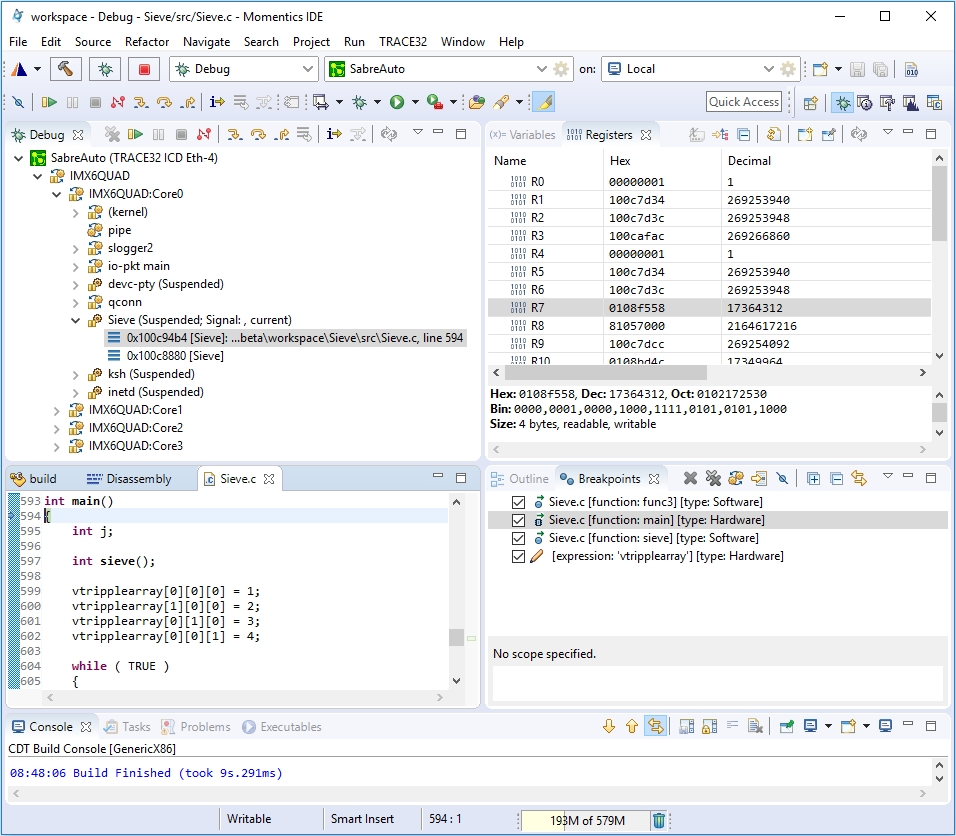The height and width of the screenshot is (836, 956).
Task: Toggle the vtripplearray expression breakpoint
Action: pos(518,556)
